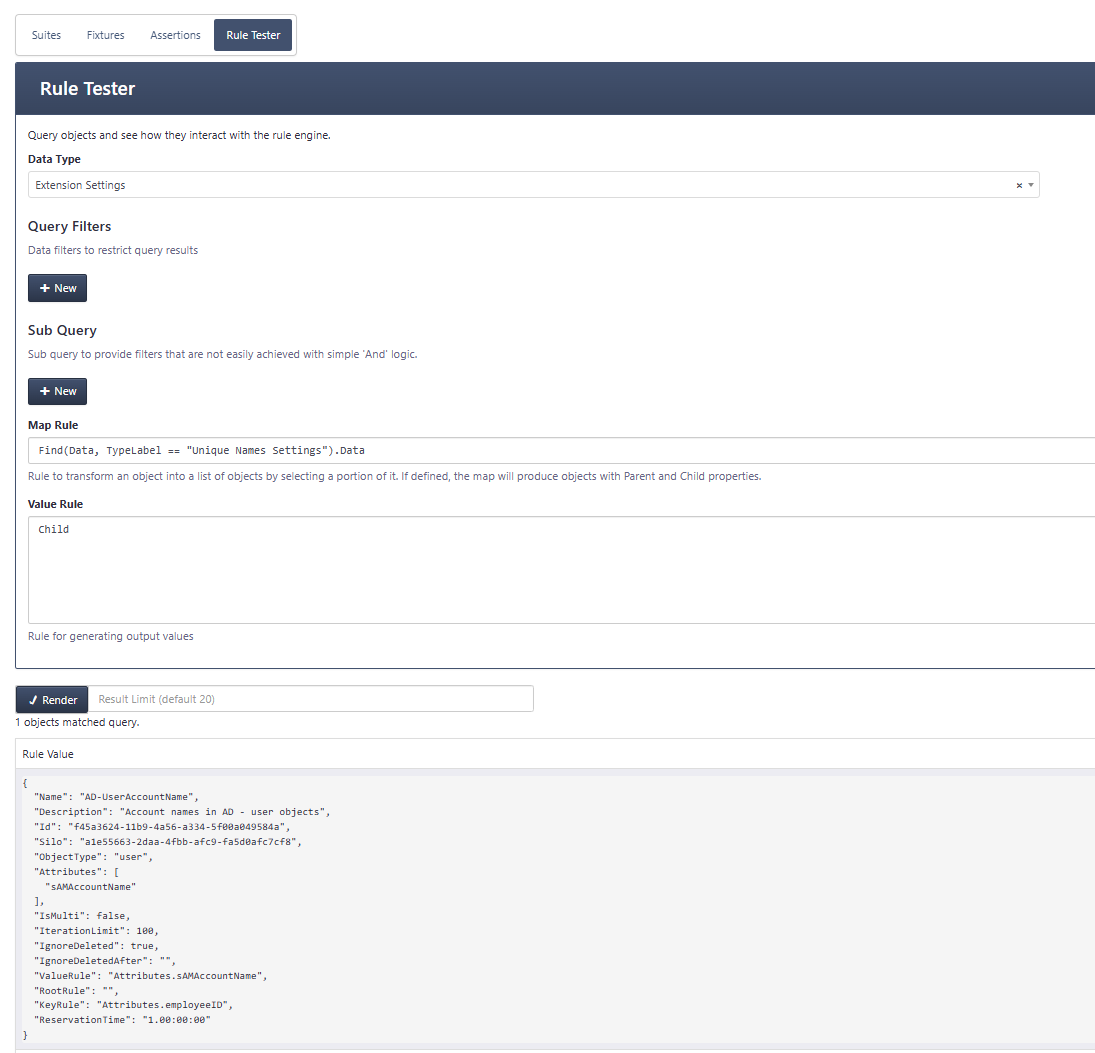Click the plus icon on Sub Query New button
The width and height of the screenshot is (1095, 1053).
[44, 390]
